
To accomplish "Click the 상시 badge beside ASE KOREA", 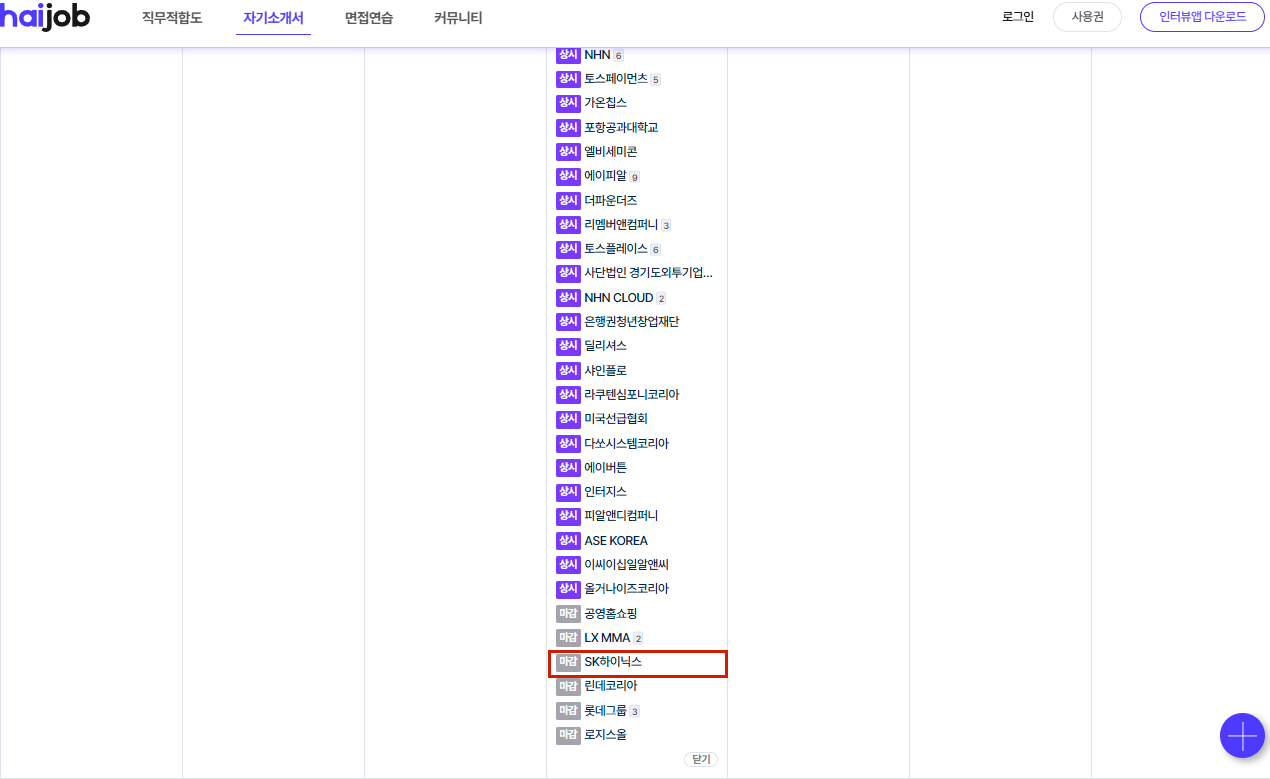I will click(x=568, y=541).
